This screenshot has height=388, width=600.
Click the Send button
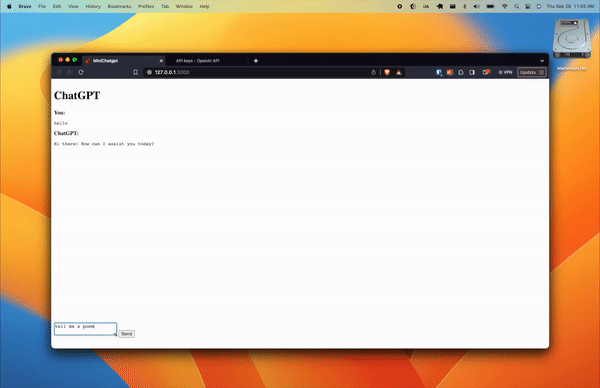click(126, 334)
